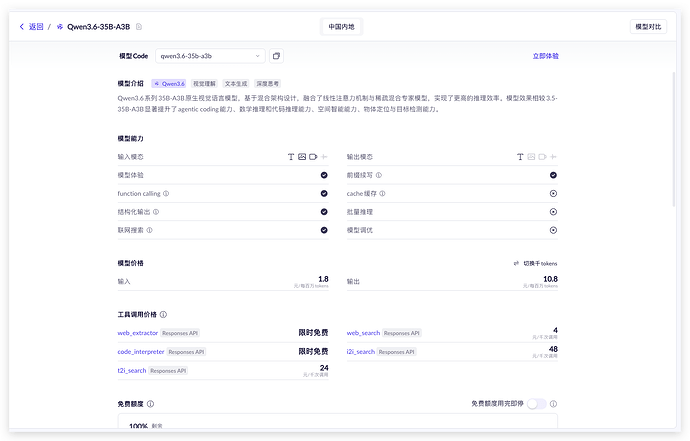
Task: Click status icon for 模型调优
Action: click(x=553, y=230)
